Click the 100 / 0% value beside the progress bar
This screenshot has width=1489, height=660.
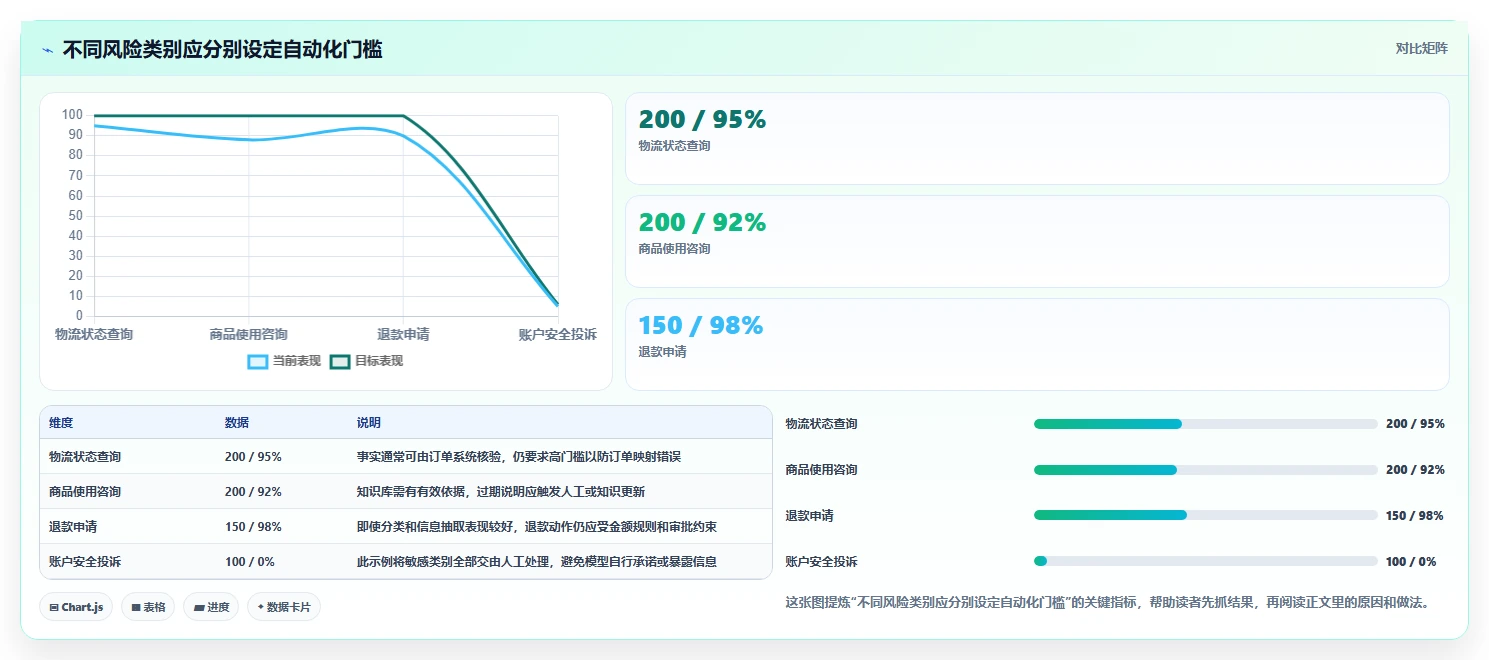1411,562
